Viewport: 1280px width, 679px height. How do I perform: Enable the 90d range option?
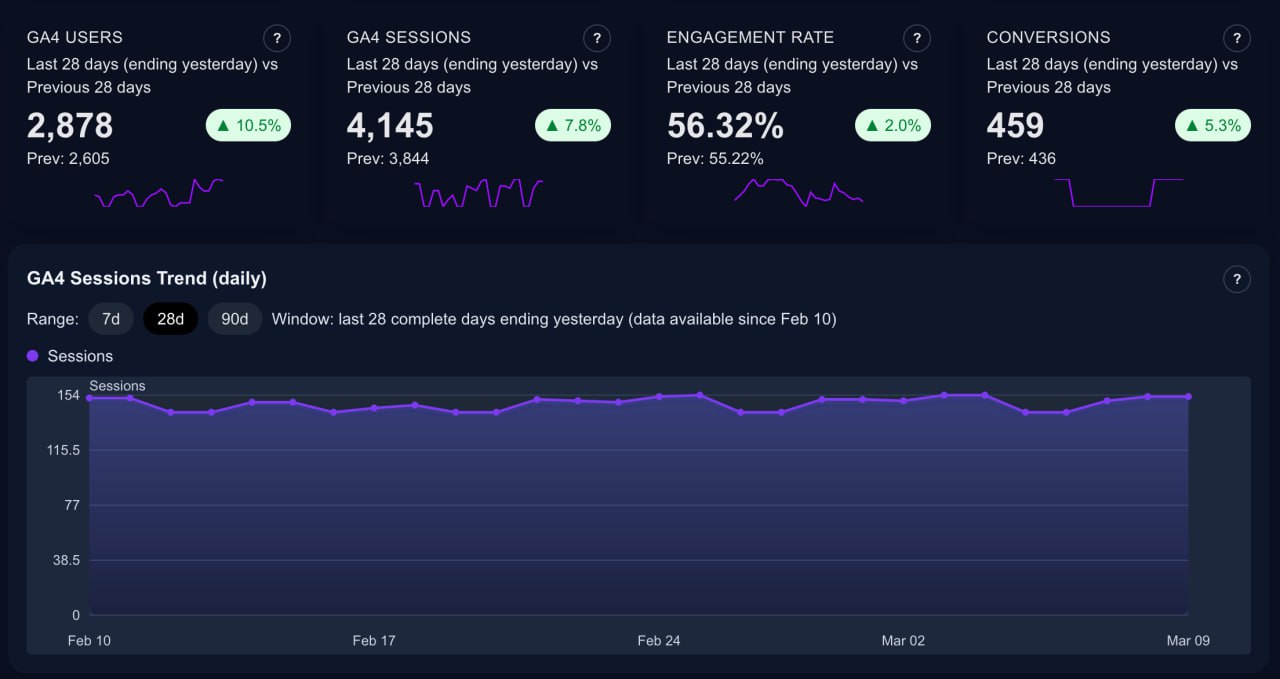[234, 318]
